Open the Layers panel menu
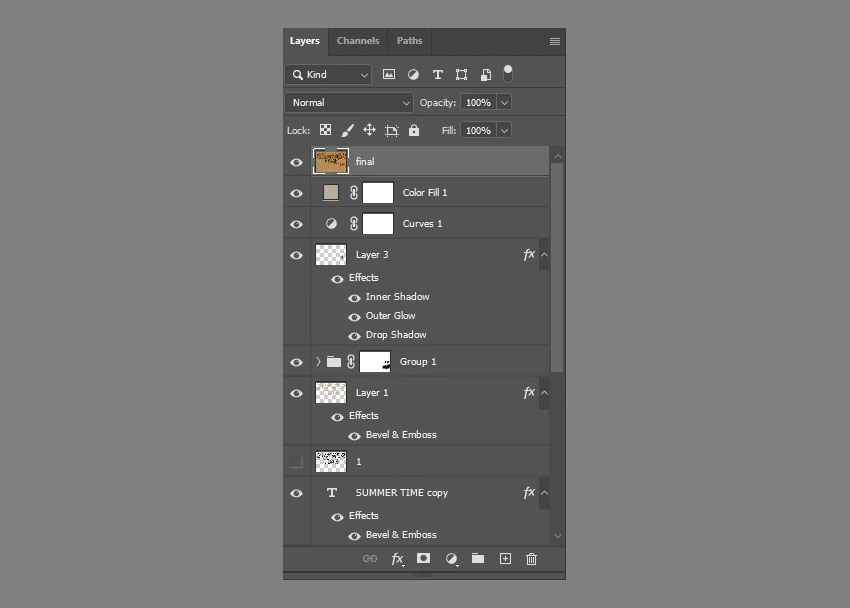 (x=554, y=41)
